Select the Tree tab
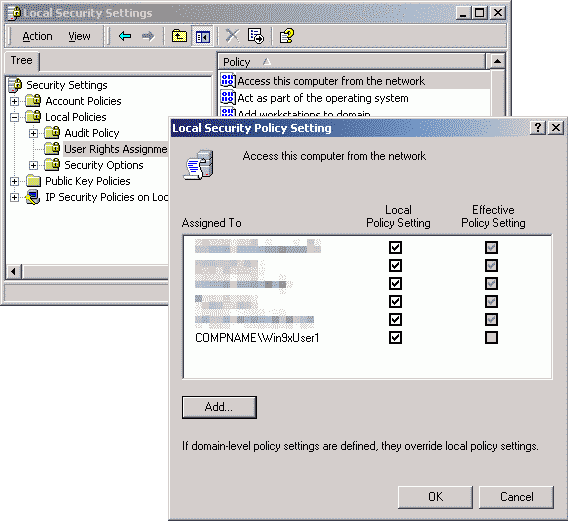The image size is (568, 521). [x=21, y=61]
